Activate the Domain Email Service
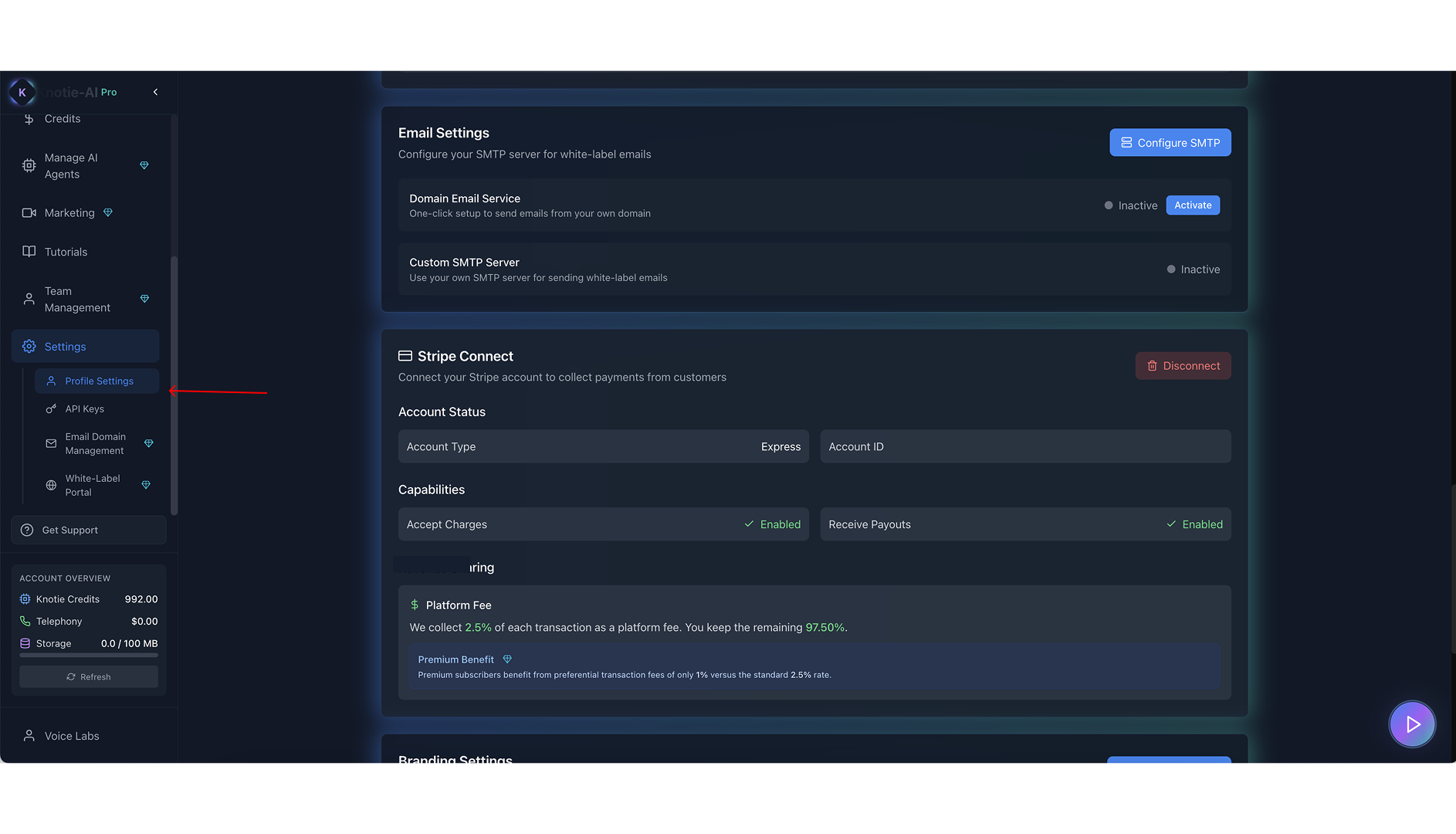The width and height of the screenshot is (1456, 834). pyautogui.click(x=1193, y=205)
